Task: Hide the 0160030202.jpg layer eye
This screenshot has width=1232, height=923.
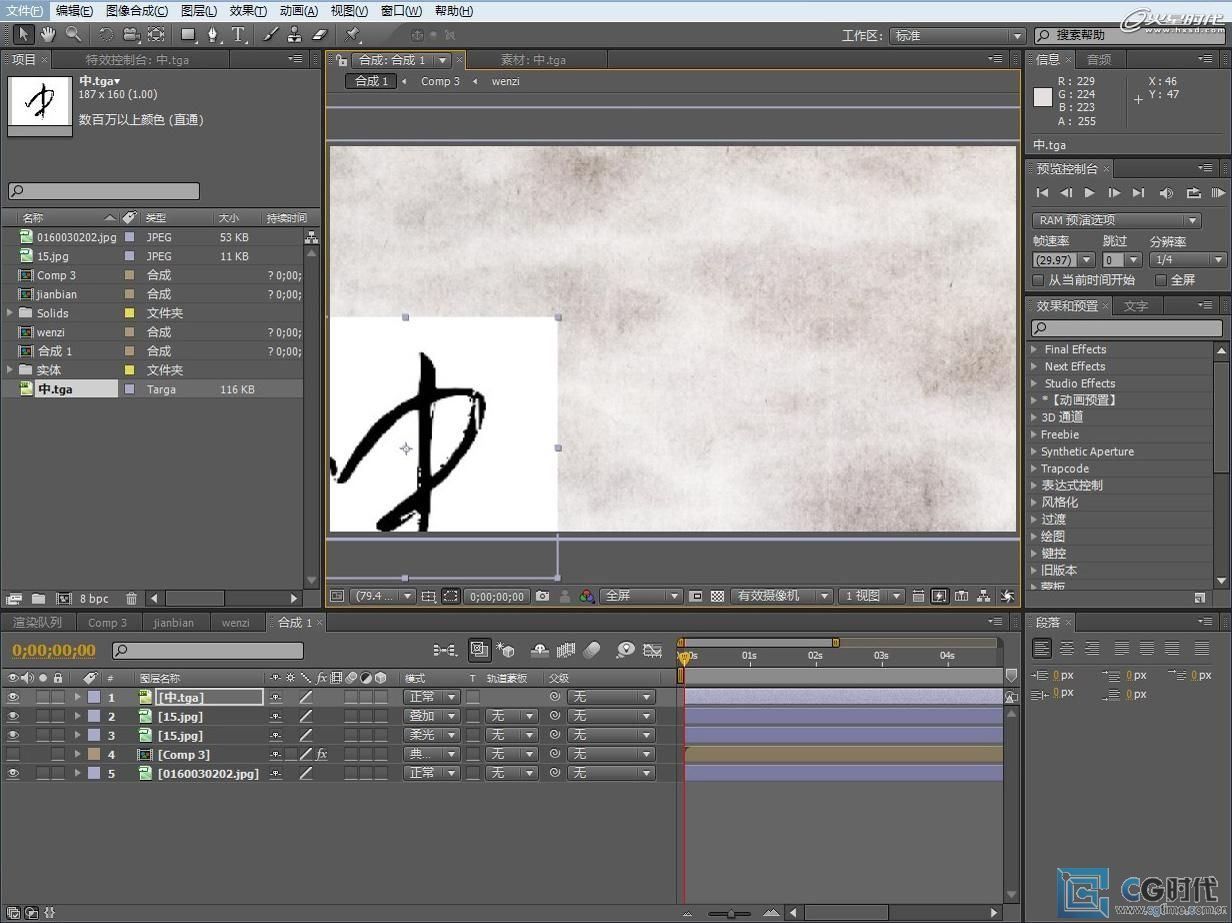Action: pyautogui.click(x=13, y=773)
